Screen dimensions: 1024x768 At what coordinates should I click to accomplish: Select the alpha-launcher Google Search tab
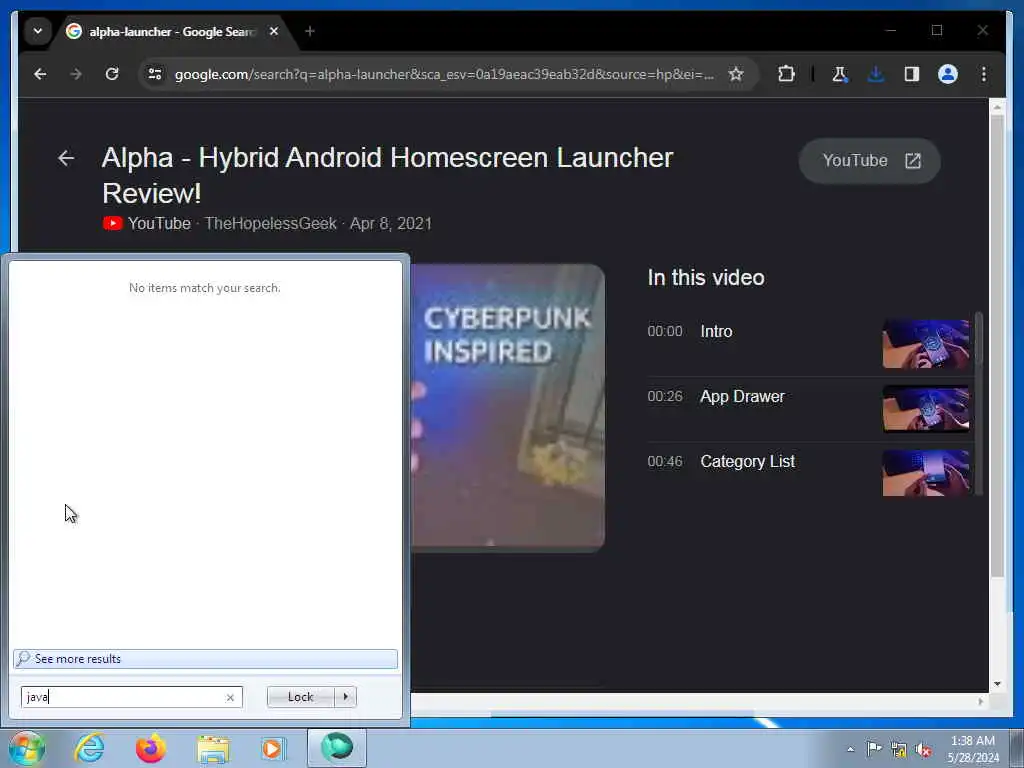pos(173,31)
